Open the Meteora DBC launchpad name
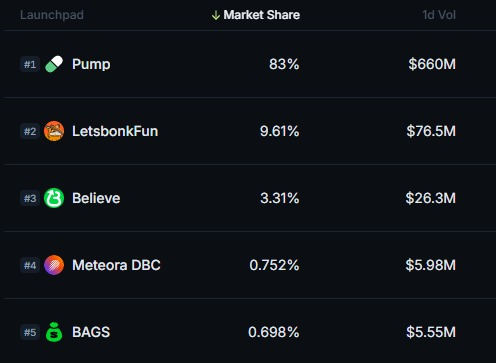The height and width of the screenshot is (363, 496). coord(116,265)
